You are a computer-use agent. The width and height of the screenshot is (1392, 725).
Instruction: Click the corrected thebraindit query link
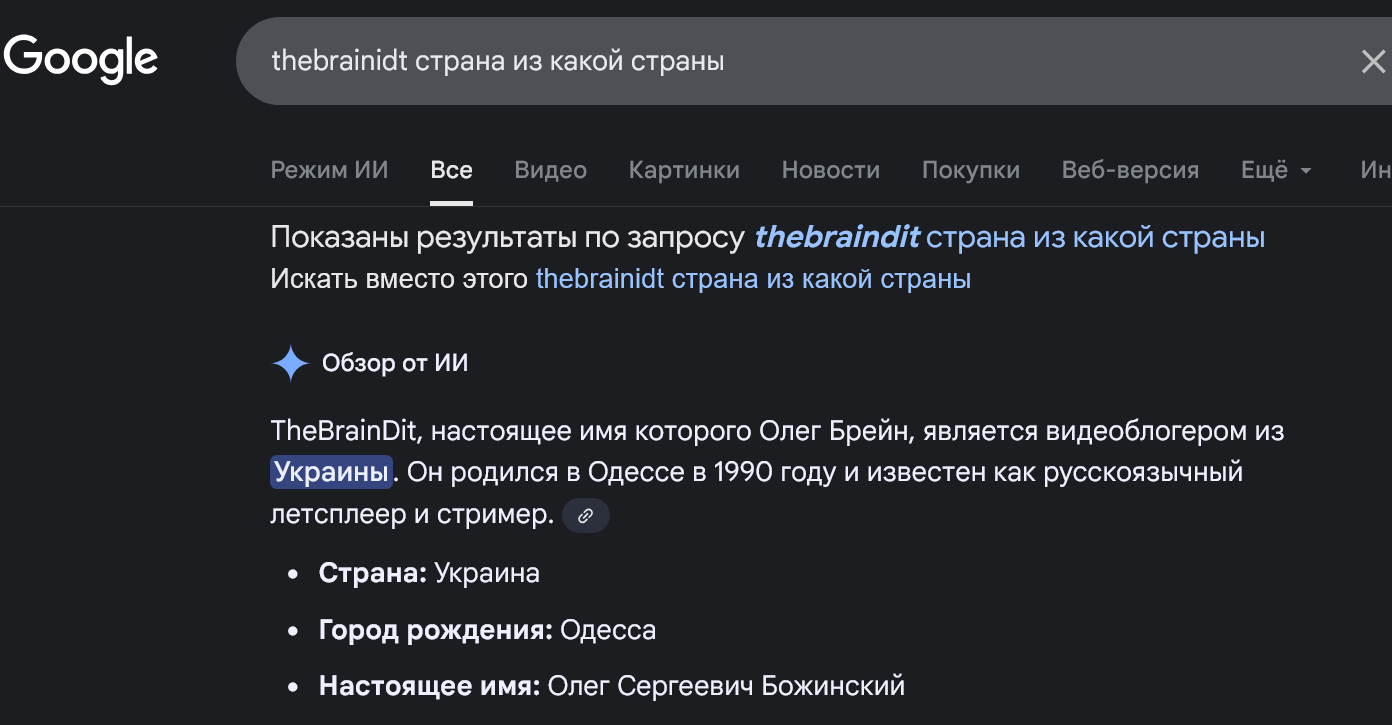pyautogui.click(x=1009, y=237)
